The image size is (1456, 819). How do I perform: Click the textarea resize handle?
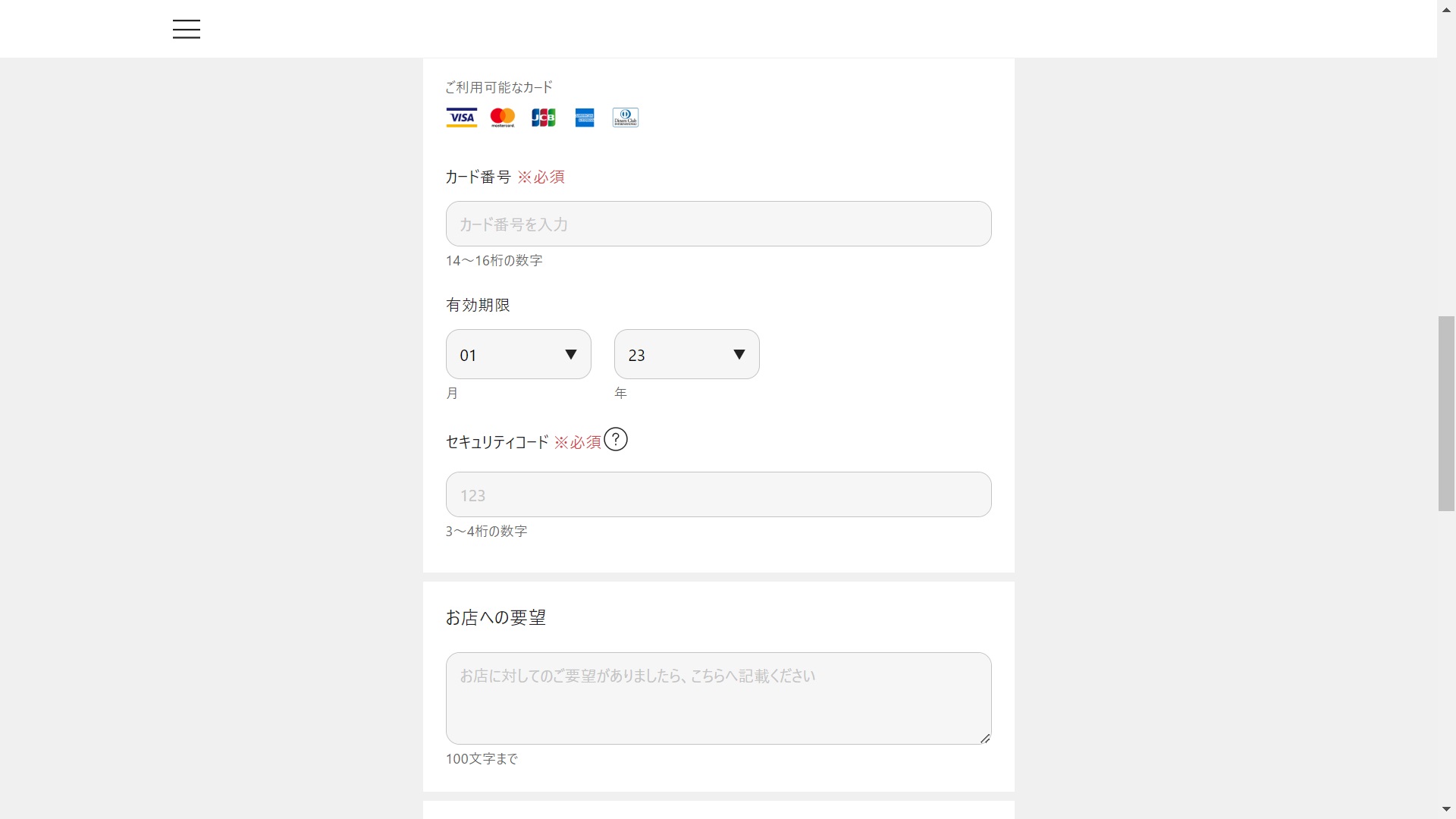coord(985,738)
